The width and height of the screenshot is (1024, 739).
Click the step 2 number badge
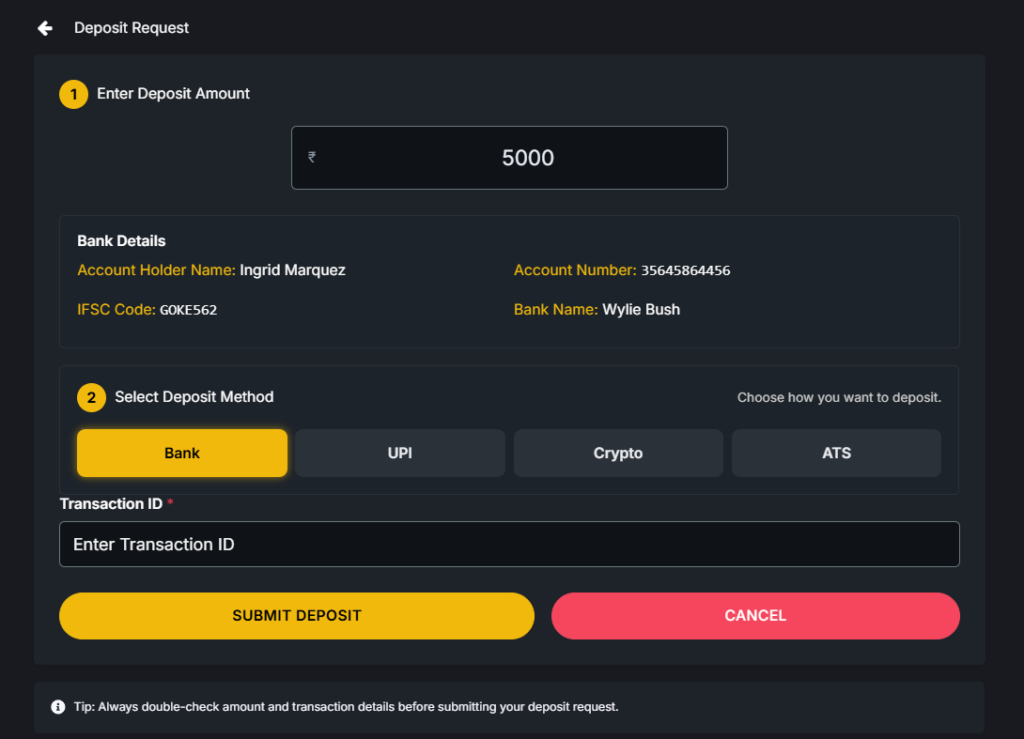91,398
